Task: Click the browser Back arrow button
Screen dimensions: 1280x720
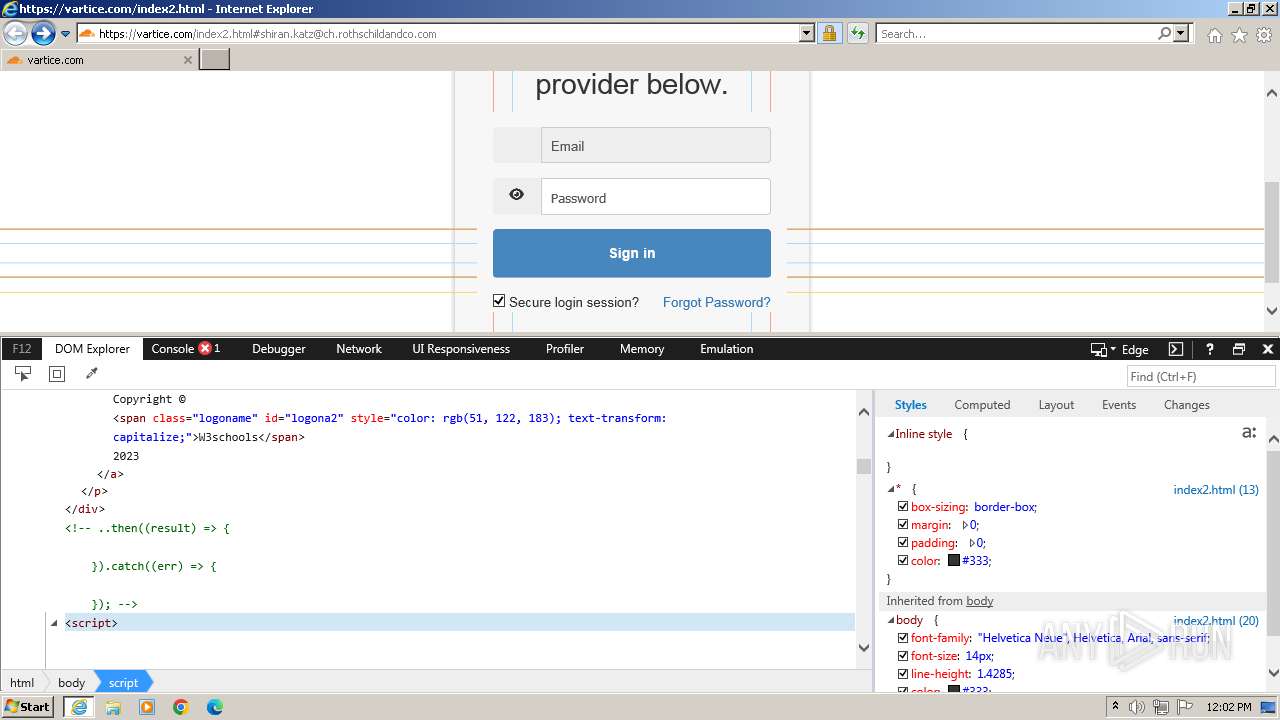Action: coord(15,33)
